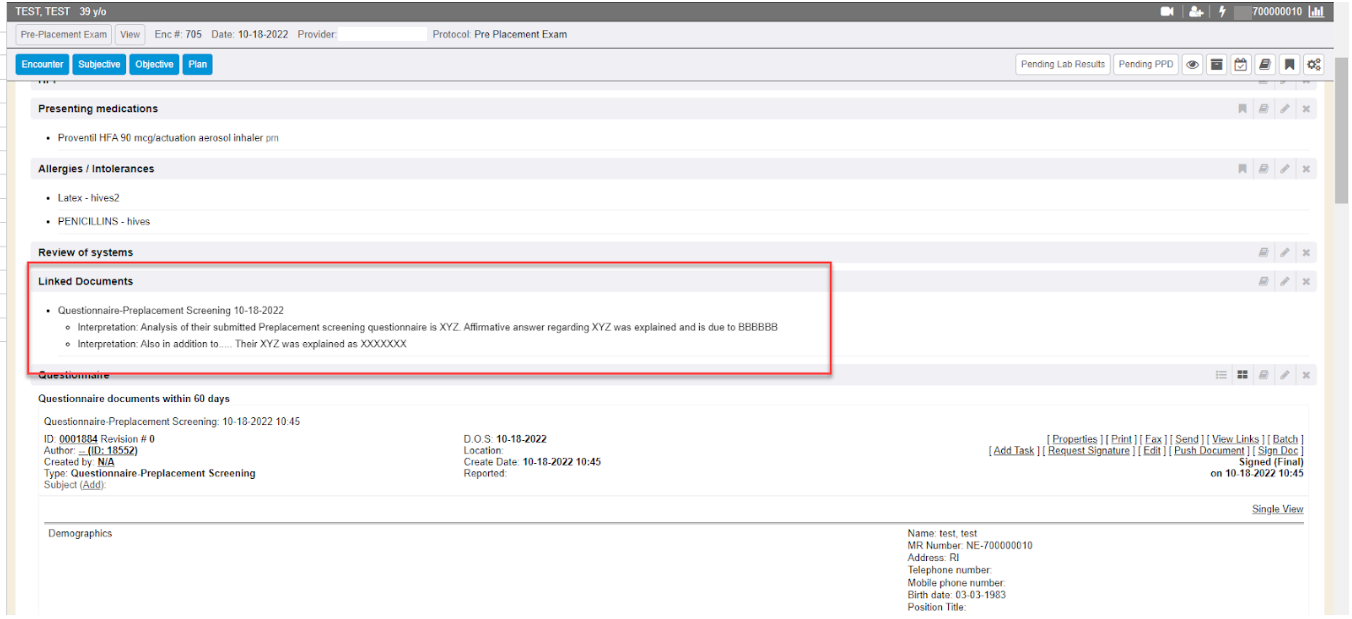Expand the Review of systems section
Screen dimensions: 1352x619
[x=85, y=252]
